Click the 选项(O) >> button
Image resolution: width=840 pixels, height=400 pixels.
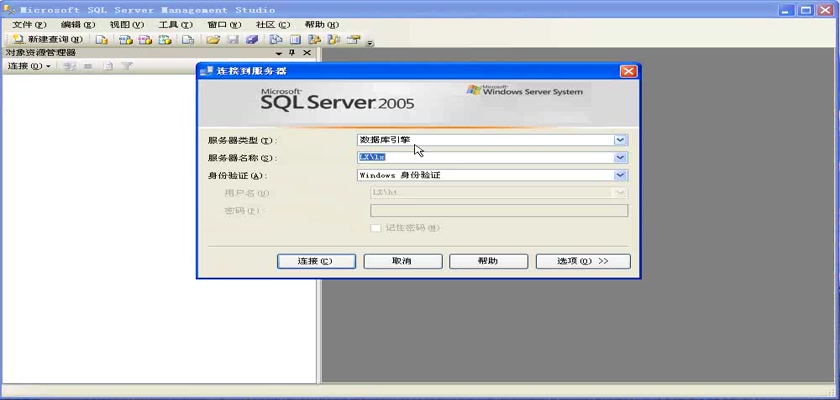[x=583, y=261]
